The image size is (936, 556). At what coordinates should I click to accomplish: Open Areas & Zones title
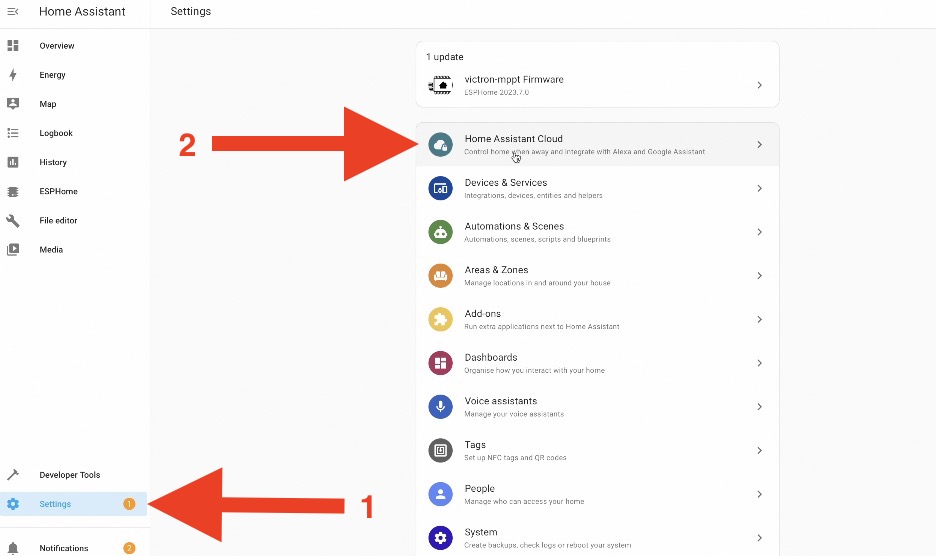tap(496, 270)
